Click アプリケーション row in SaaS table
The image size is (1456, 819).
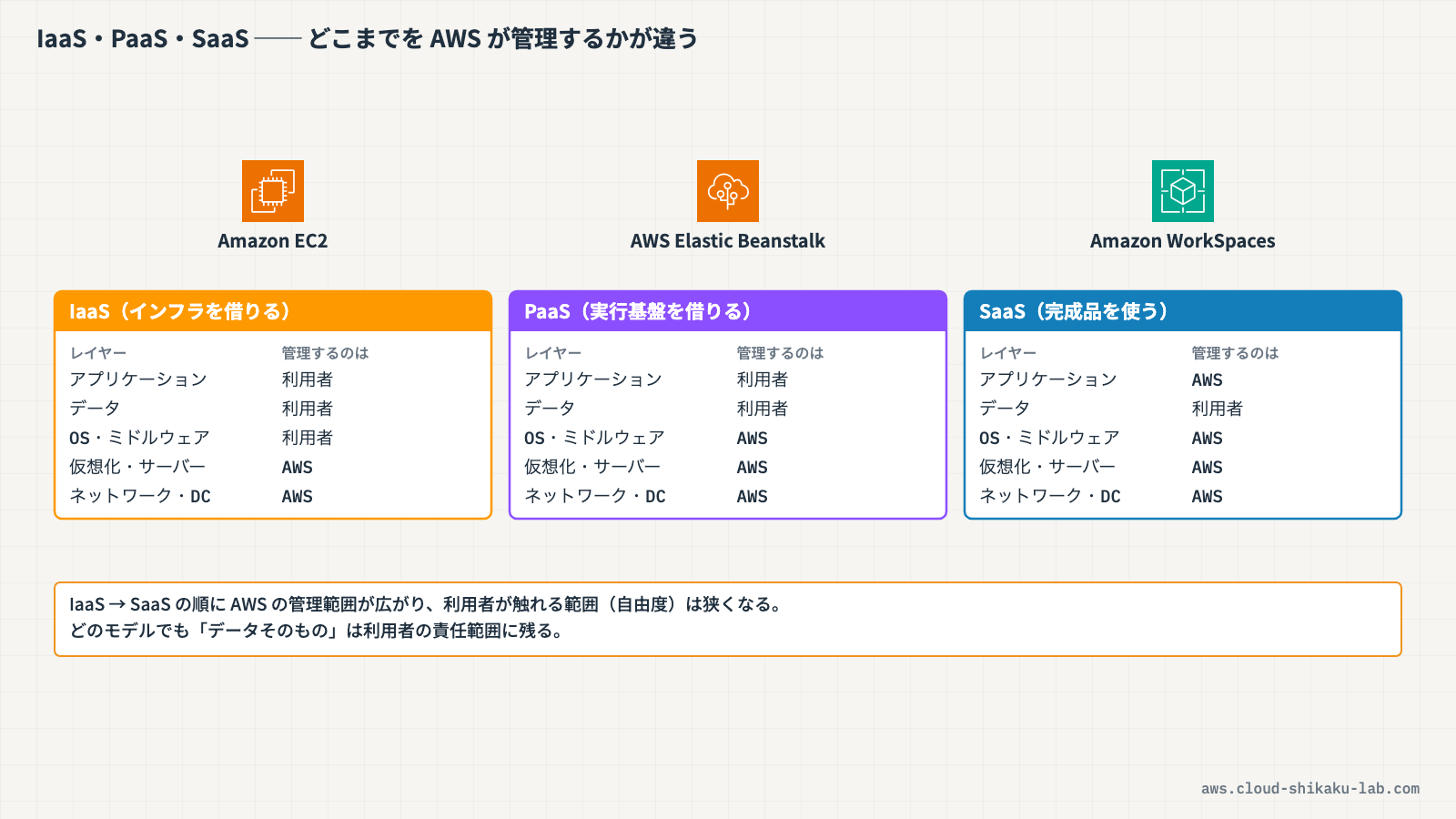(1183, 379)
